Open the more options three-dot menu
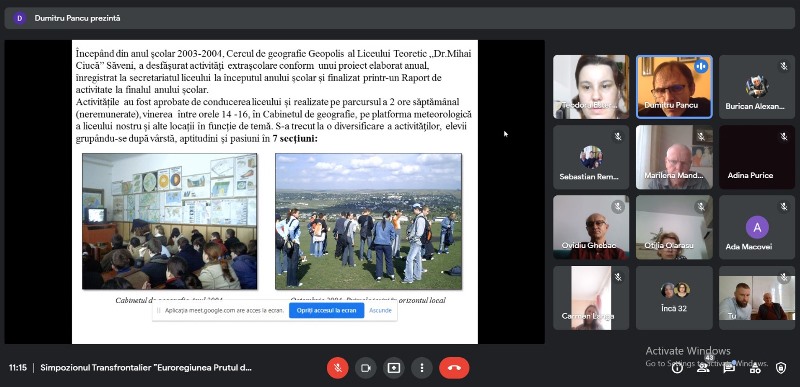Screen dimensions: 800x387 (x=421, y=368)
